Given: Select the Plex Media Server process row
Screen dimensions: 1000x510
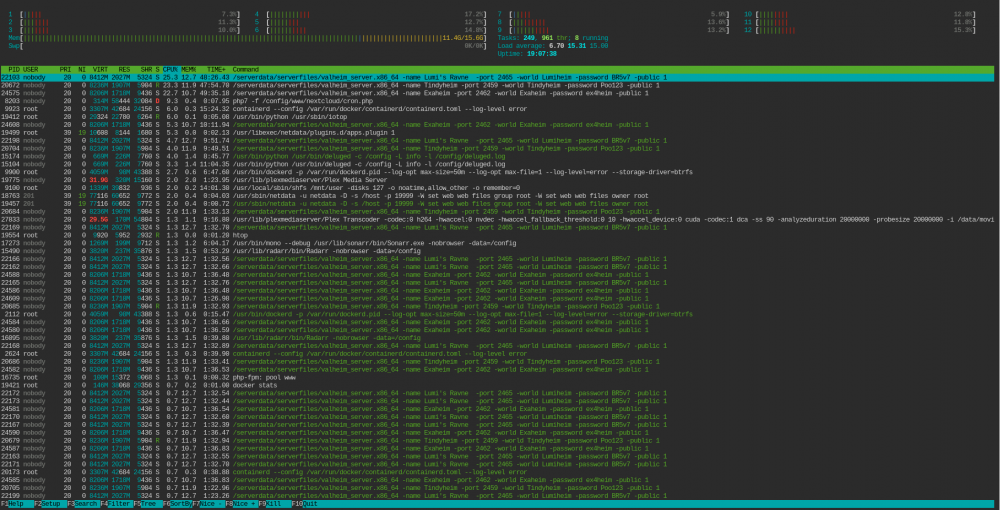Looking at the screenshot, I should coord(500,180).
